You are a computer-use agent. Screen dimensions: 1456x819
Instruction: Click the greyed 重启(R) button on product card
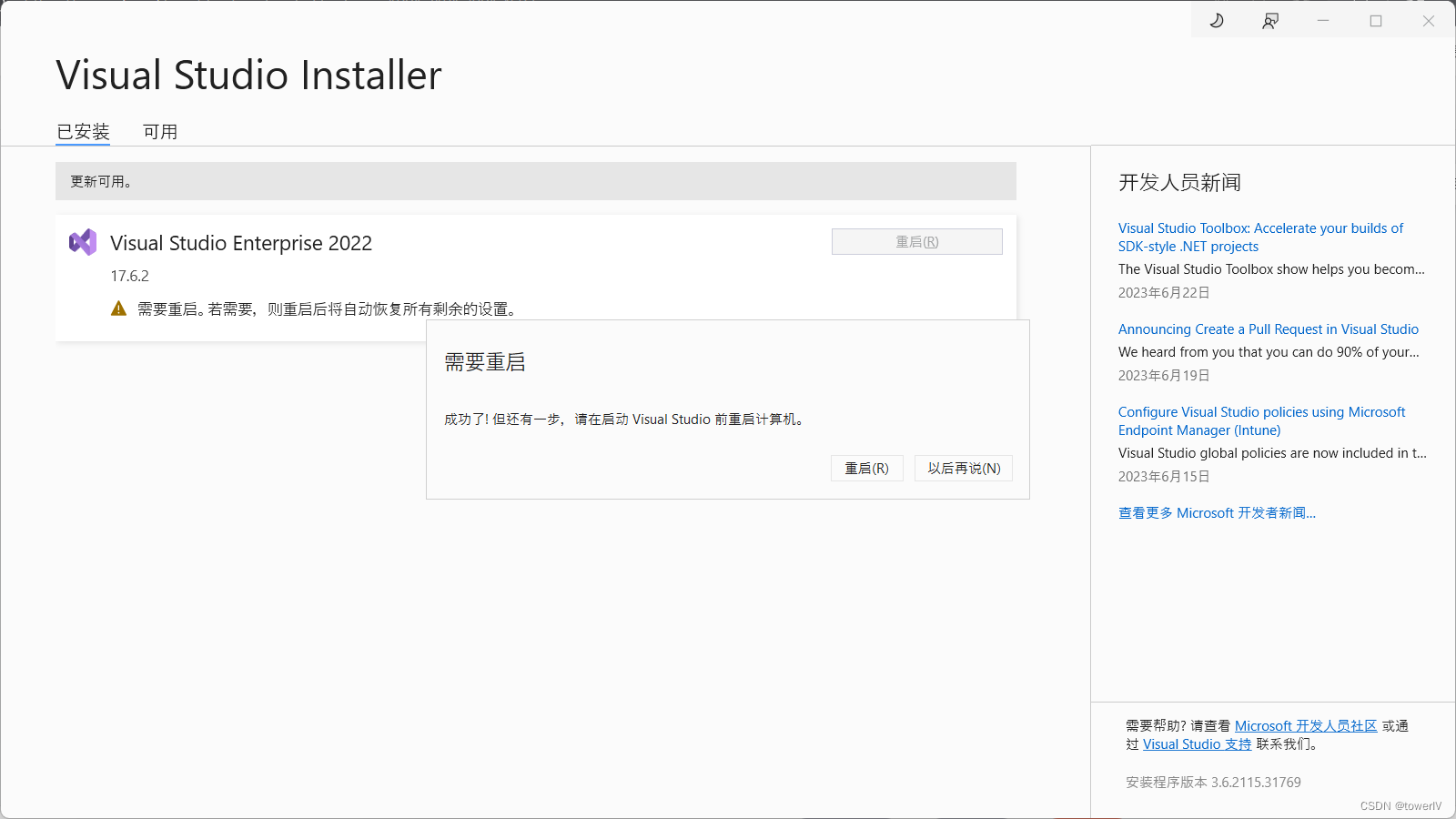pos(917,241)
